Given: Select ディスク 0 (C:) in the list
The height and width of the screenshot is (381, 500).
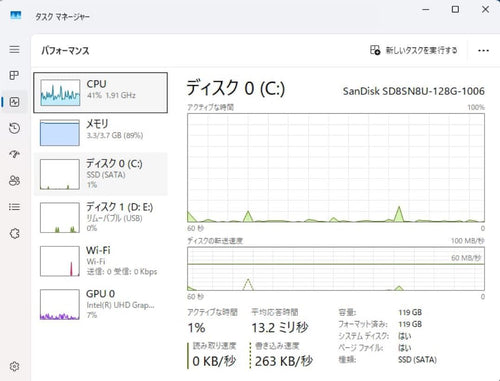Looking at the screenshot, I should click(x=100, y=174).
